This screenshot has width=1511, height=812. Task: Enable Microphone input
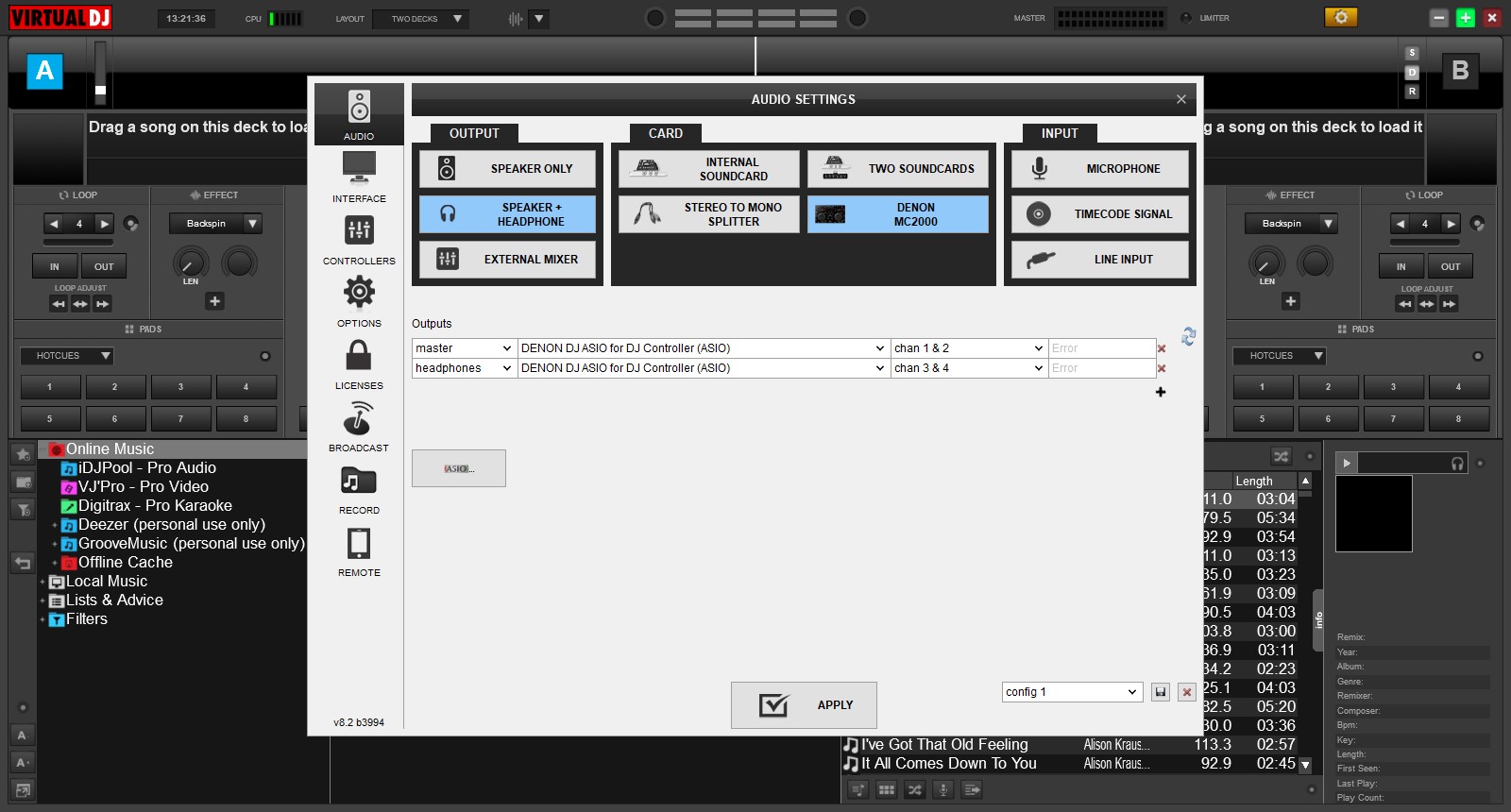click(1100, 169)
